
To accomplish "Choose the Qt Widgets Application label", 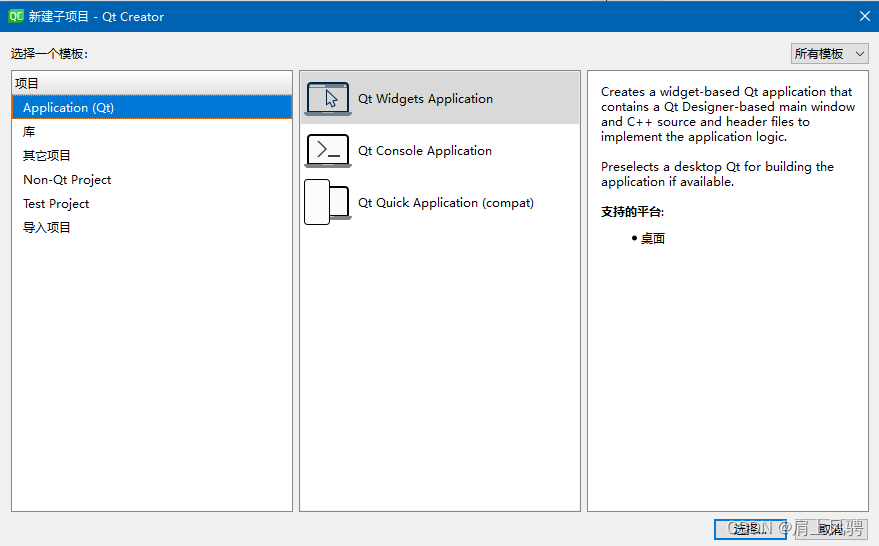I will click(425, 99).
